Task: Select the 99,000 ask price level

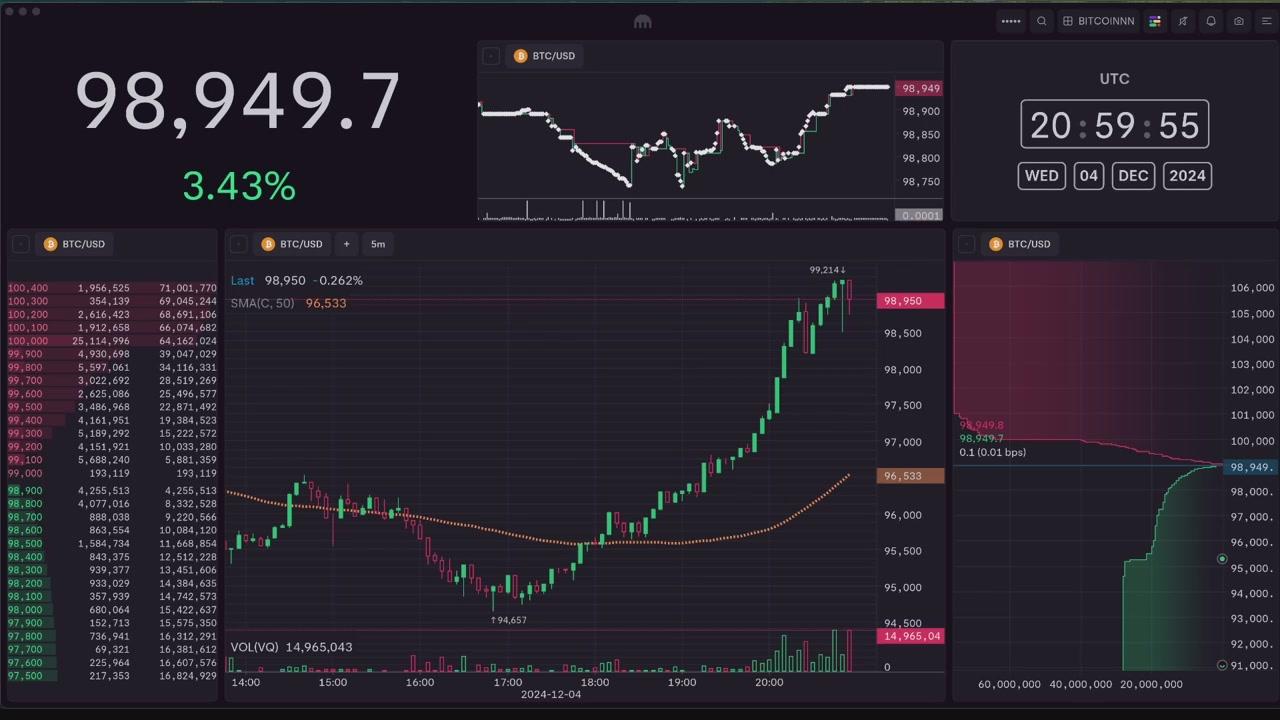Action: click(x=25, y=473)
